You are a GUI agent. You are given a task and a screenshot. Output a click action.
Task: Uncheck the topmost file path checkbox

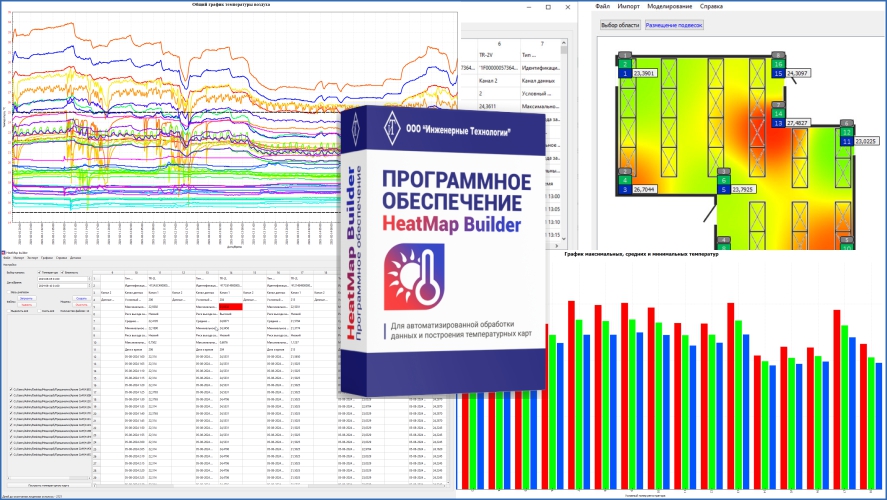pos(11,389)
